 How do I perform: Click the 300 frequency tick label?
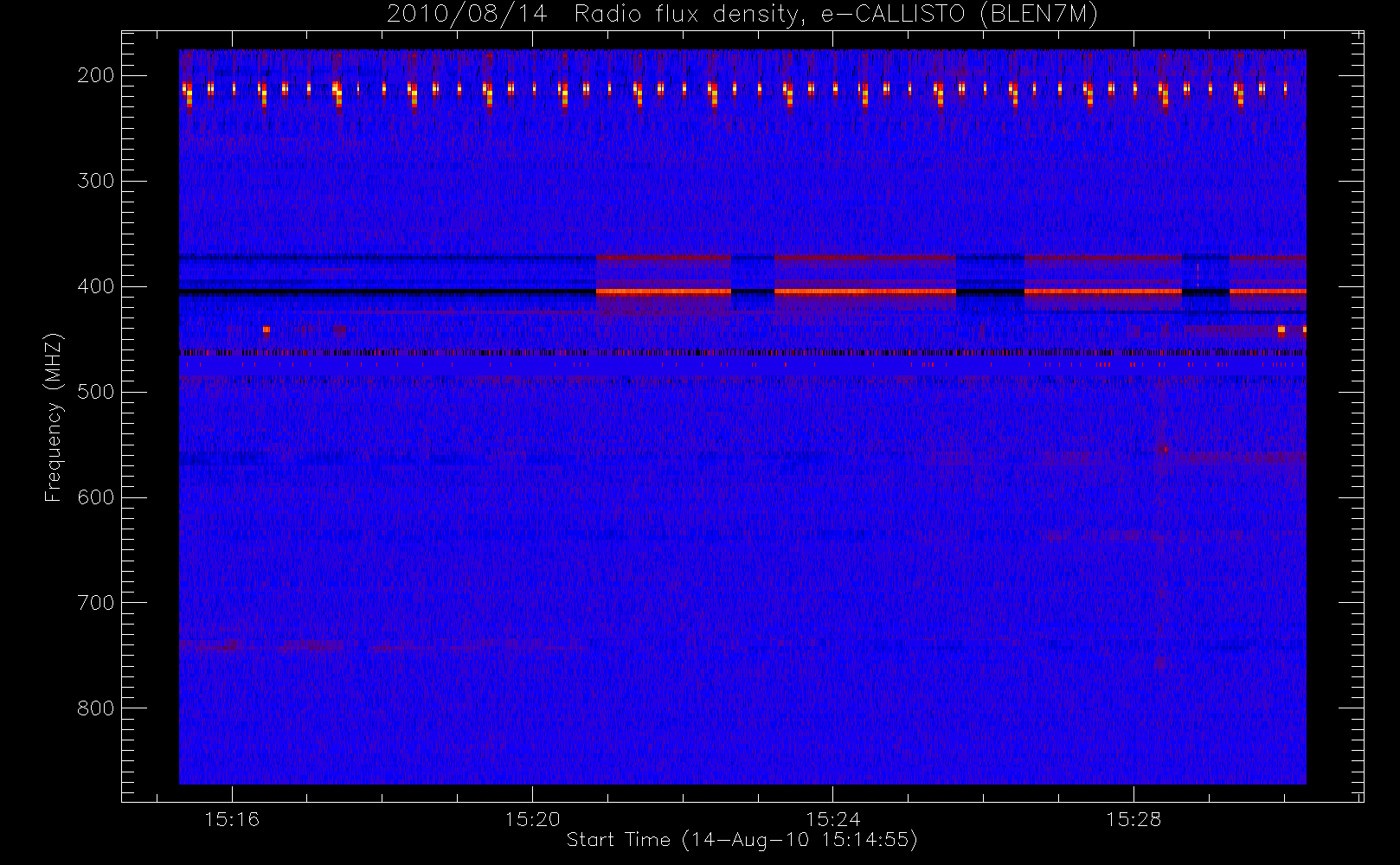[96, 181]
